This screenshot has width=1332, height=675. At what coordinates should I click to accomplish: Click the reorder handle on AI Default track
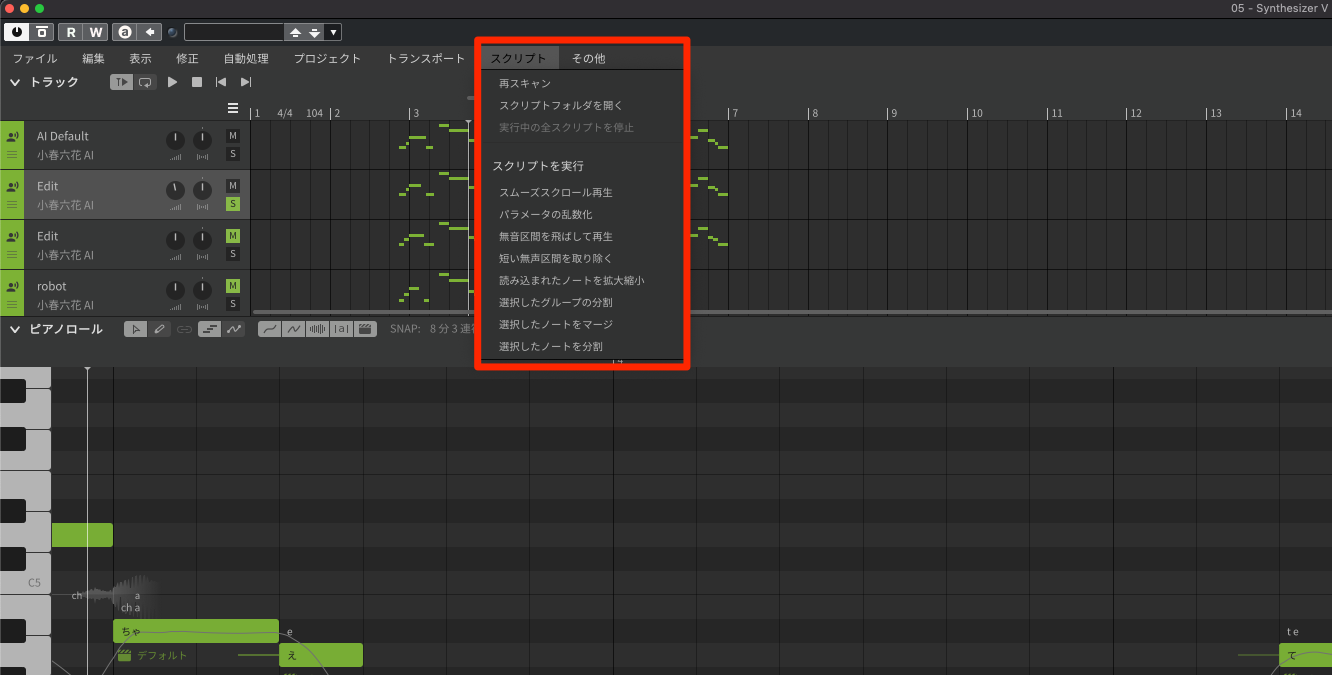coord(12,155)
